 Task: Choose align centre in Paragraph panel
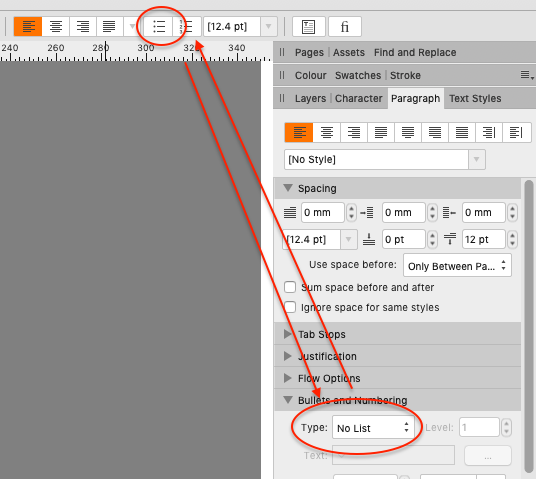tap(327, 132)
